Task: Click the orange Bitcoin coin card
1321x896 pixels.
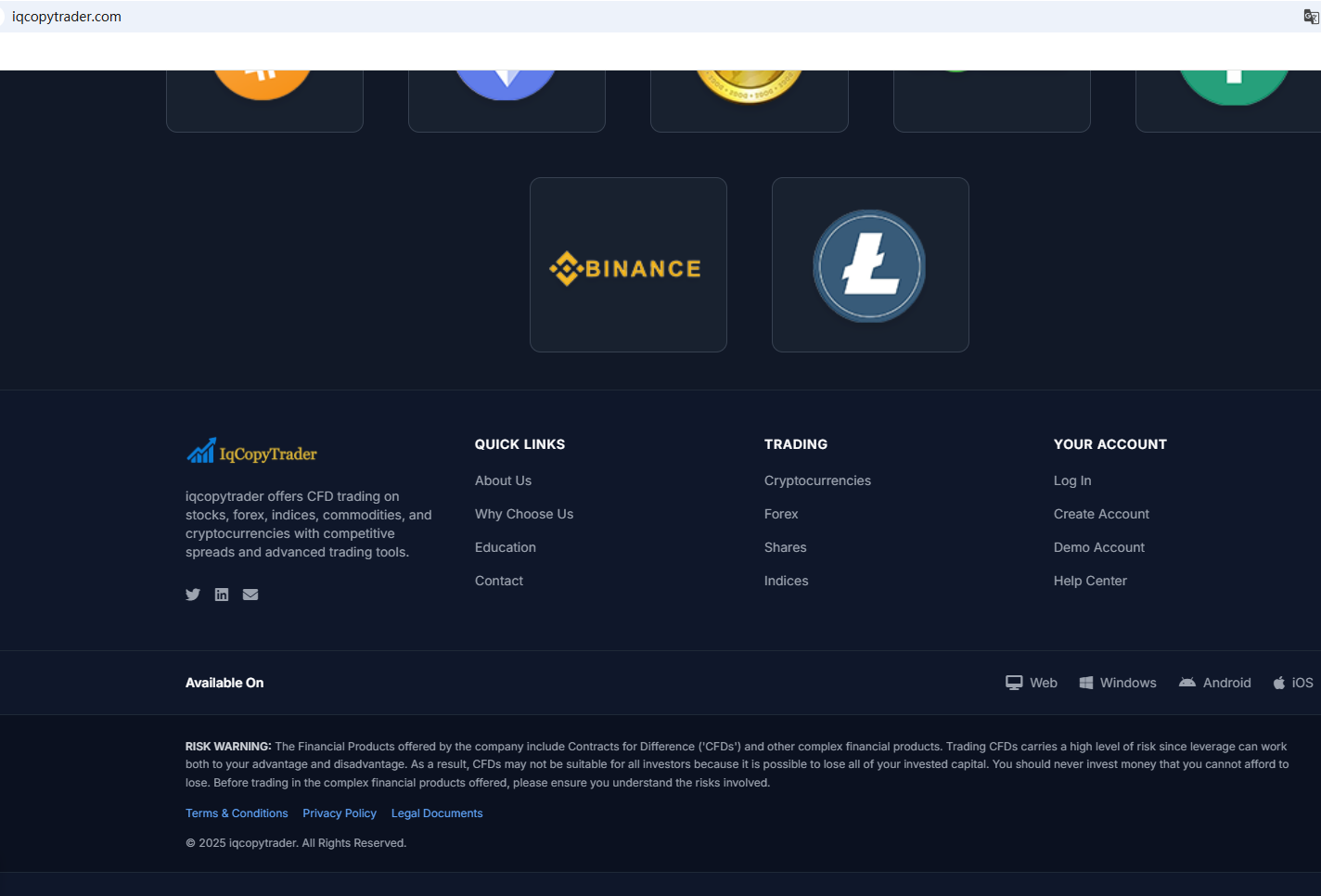Action: pos(264,100)
